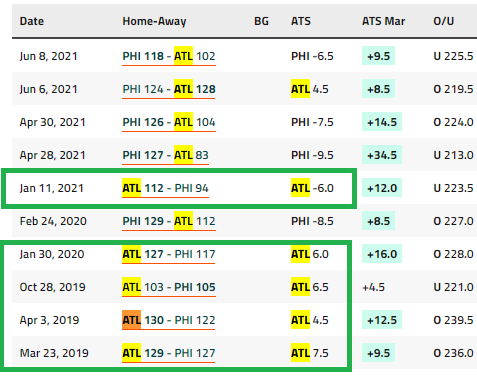
Task: Open the Jan 11, 2021 ATL 112 - PHI 94 link
Action: point(165,188)
